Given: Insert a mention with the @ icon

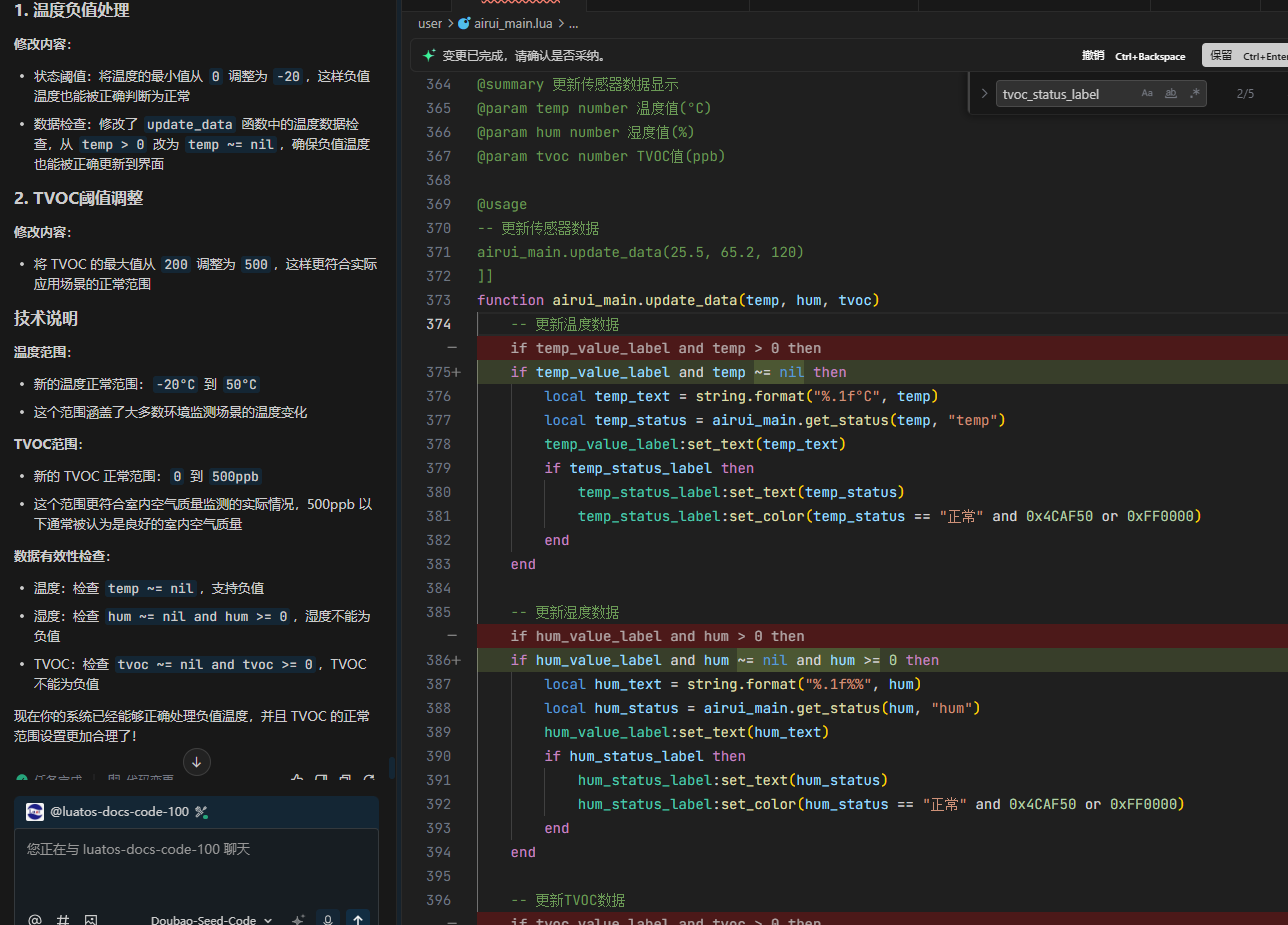Looking at the screenshot, I should 35,920.
